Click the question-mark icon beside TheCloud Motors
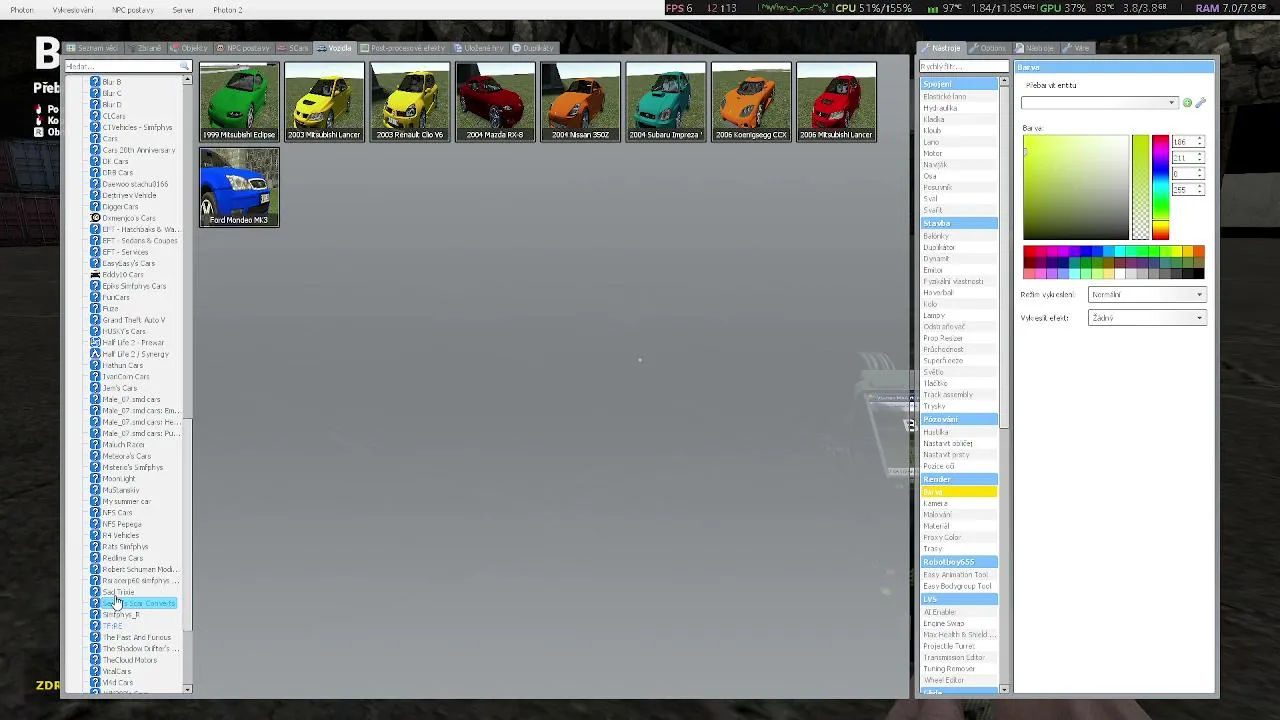1280x720 pixels. tap(95, 660)
